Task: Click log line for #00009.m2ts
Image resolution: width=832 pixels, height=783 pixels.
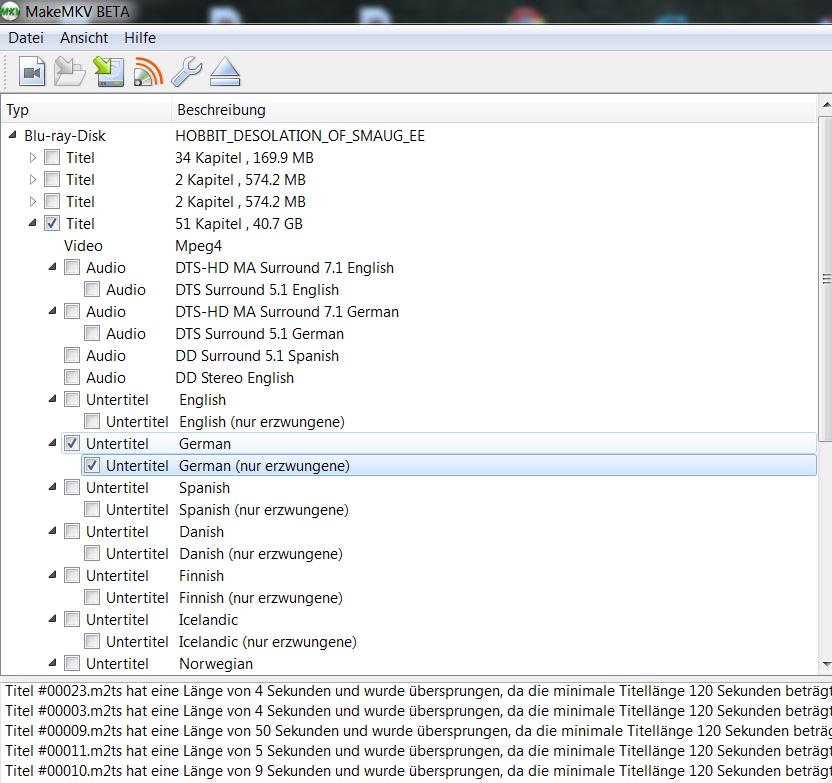Action: point(418,730)
